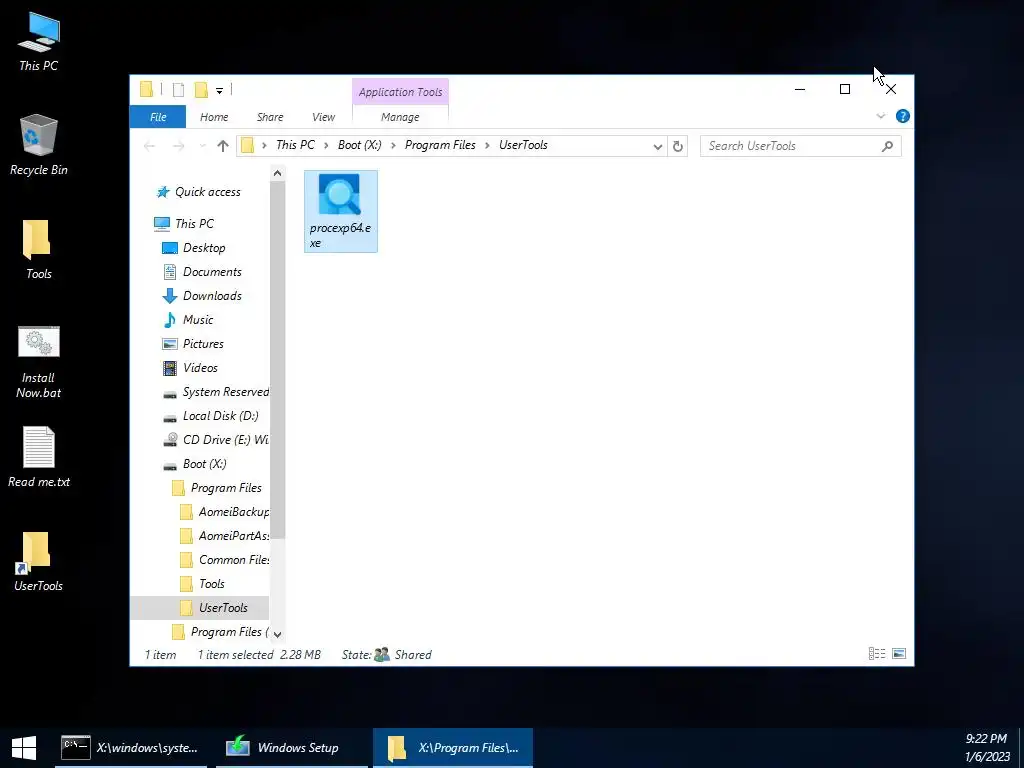Select Common Files folder in tree
This screenshot has width=1024, height=768.
pyautogui.click(x=224, y=560)
